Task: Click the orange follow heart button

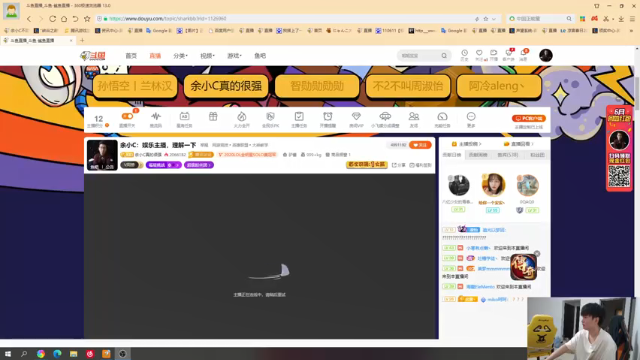Action: click(x=420, y=145)
